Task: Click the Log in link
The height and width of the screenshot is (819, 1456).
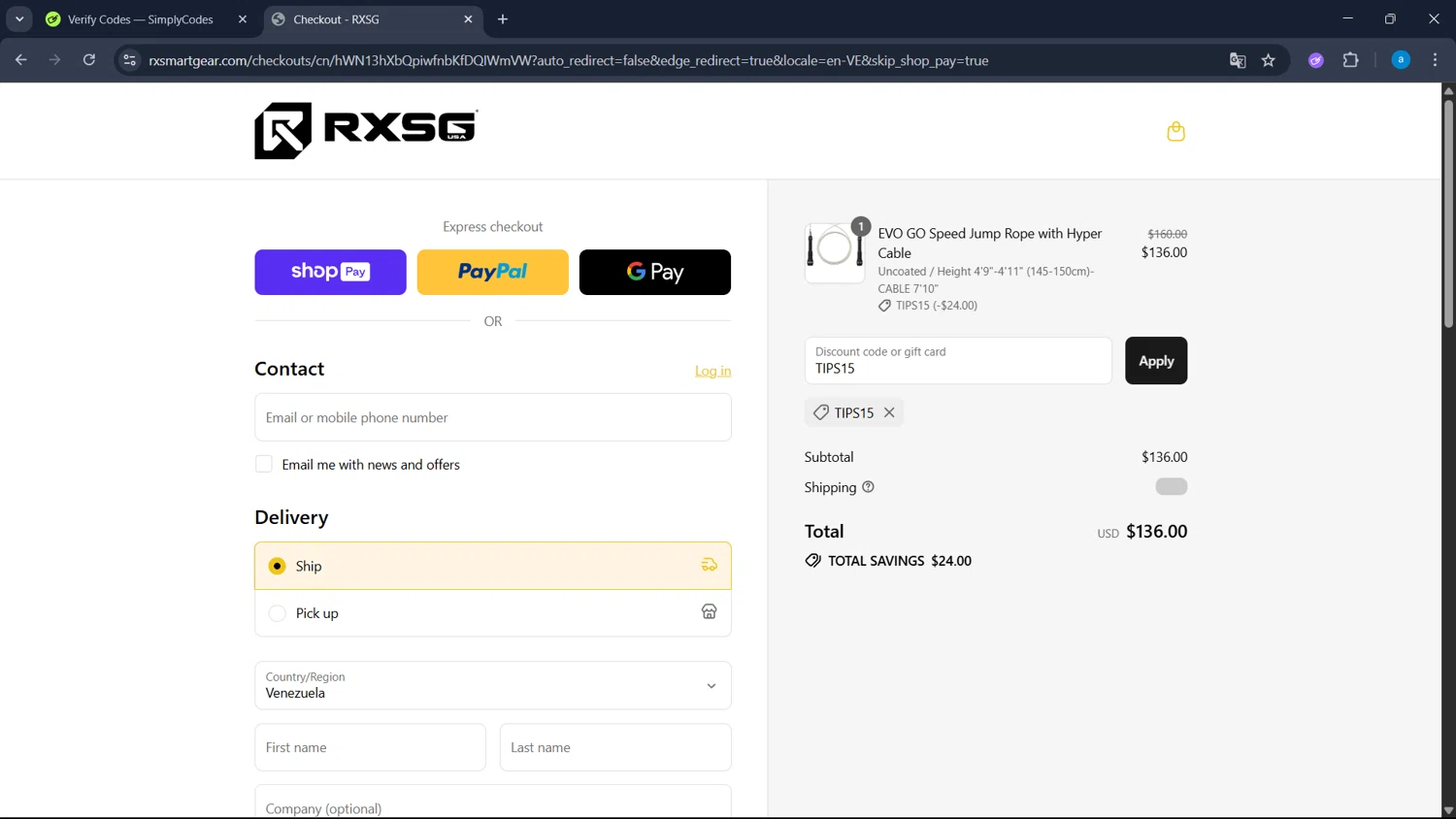Action: click(x=712, y=371)
